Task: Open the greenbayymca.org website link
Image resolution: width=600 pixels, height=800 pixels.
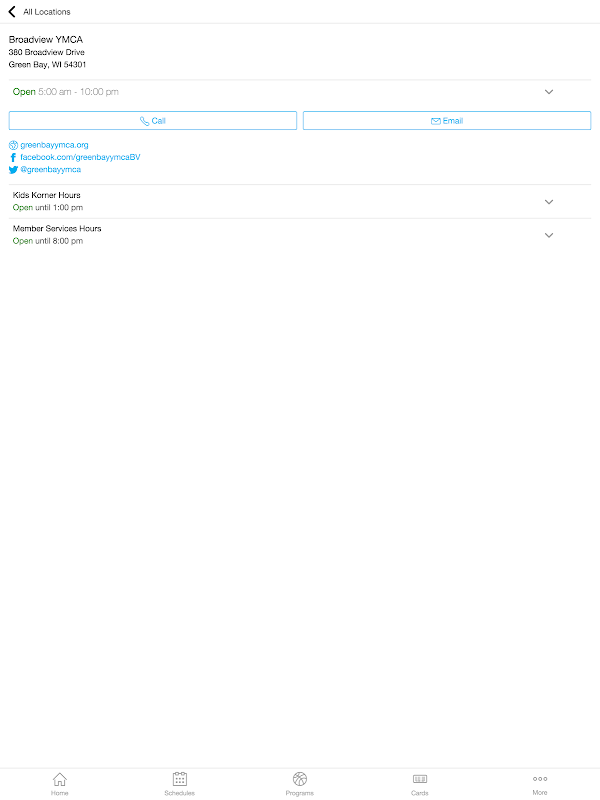Action: (55, 145)
